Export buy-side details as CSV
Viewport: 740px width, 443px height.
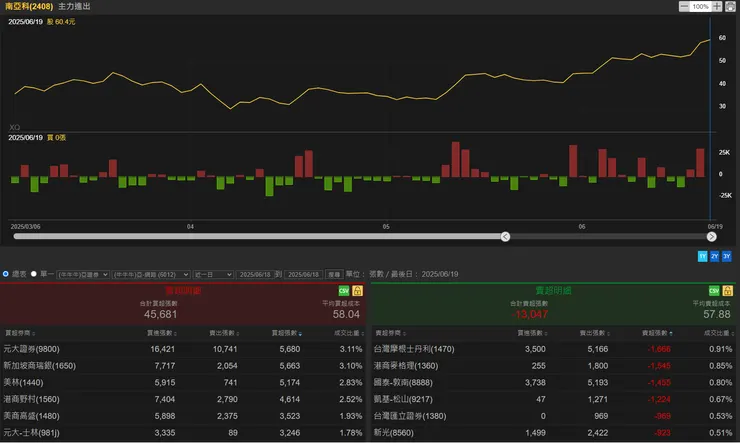click(x=343, y=290)
